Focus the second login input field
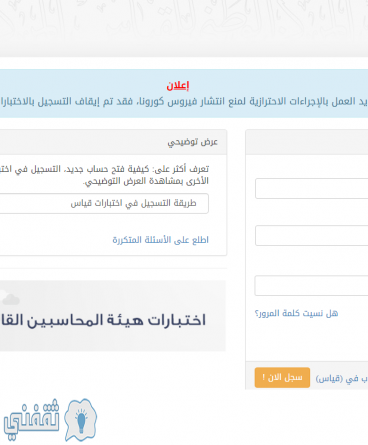The height and width of the screenshot is (445, 368). (x=312, y=235)
